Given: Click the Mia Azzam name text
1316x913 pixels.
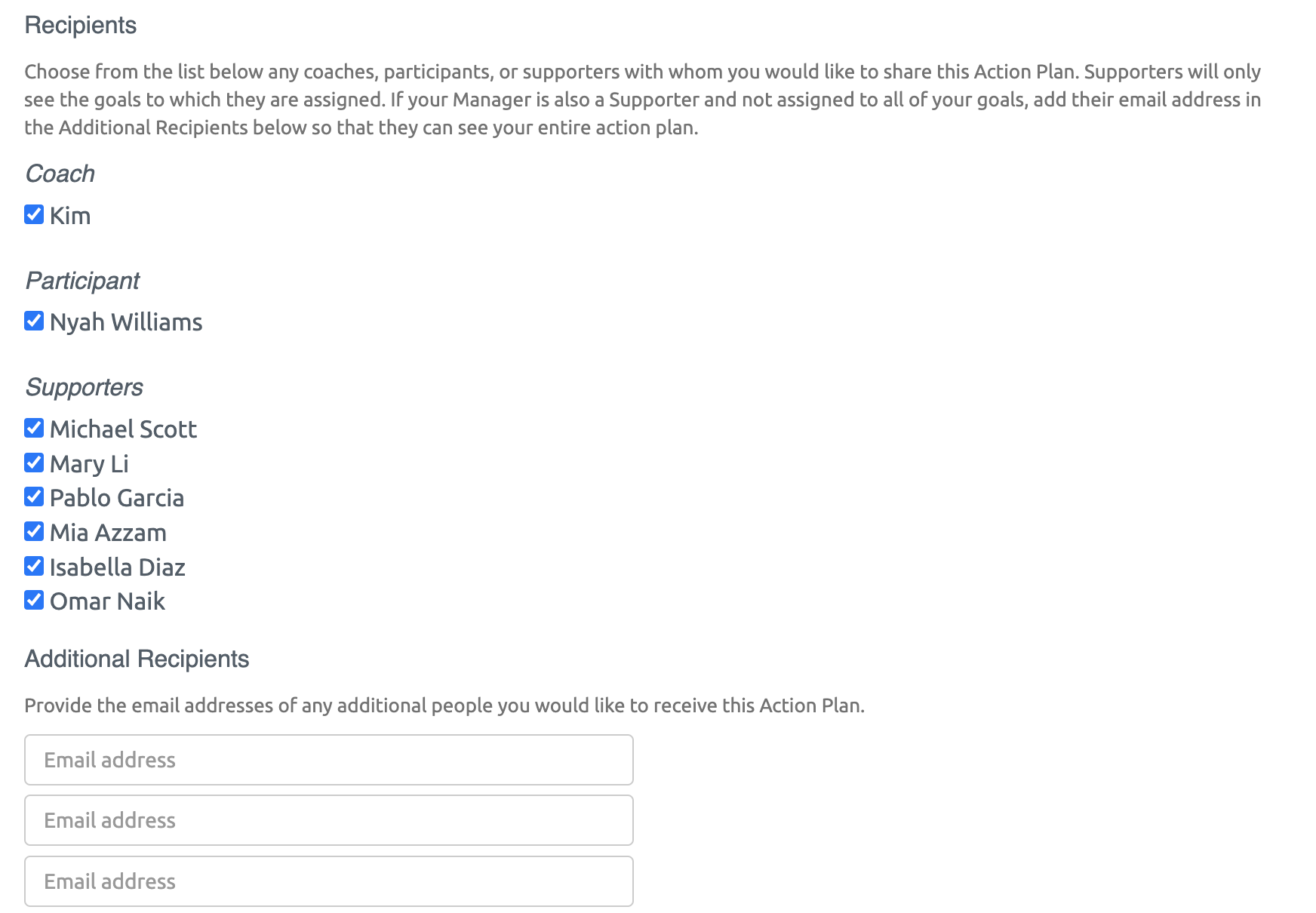Looking at the screenshot, I should point(108,533).
